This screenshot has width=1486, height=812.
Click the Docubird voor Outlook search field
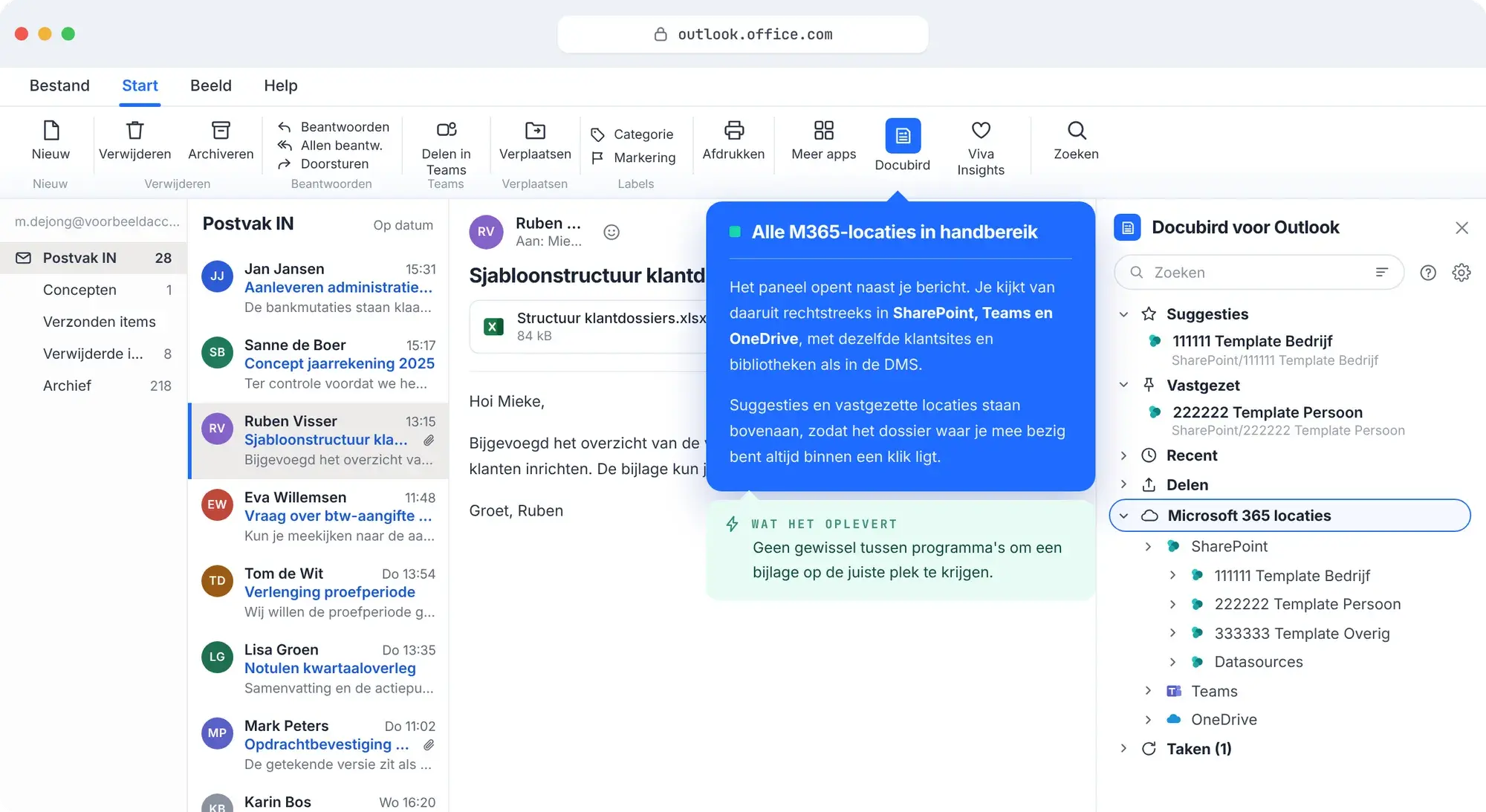[x=1259, y=273]
